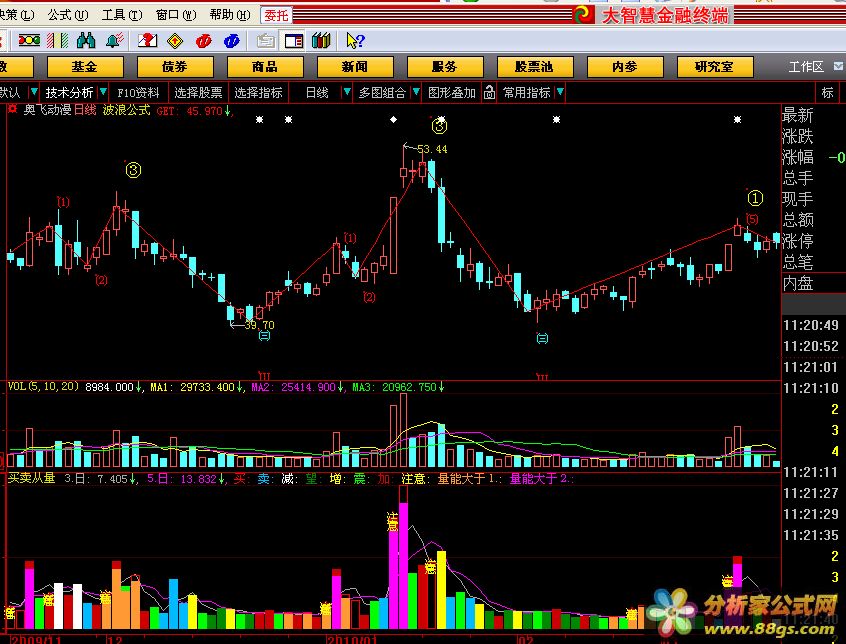Open the 帮助(H) menu
The image size is (846, 644).
click(230, 15)
